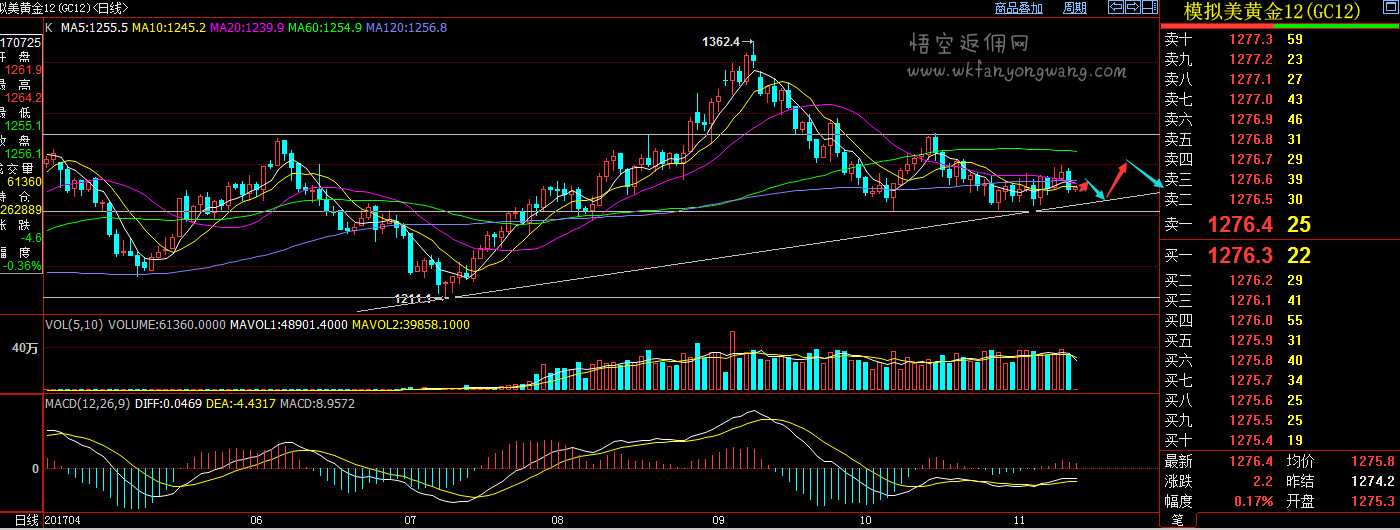Select the 笔 tab under the quote panel
1400x530 pixels.
(x=1177, y=520)
